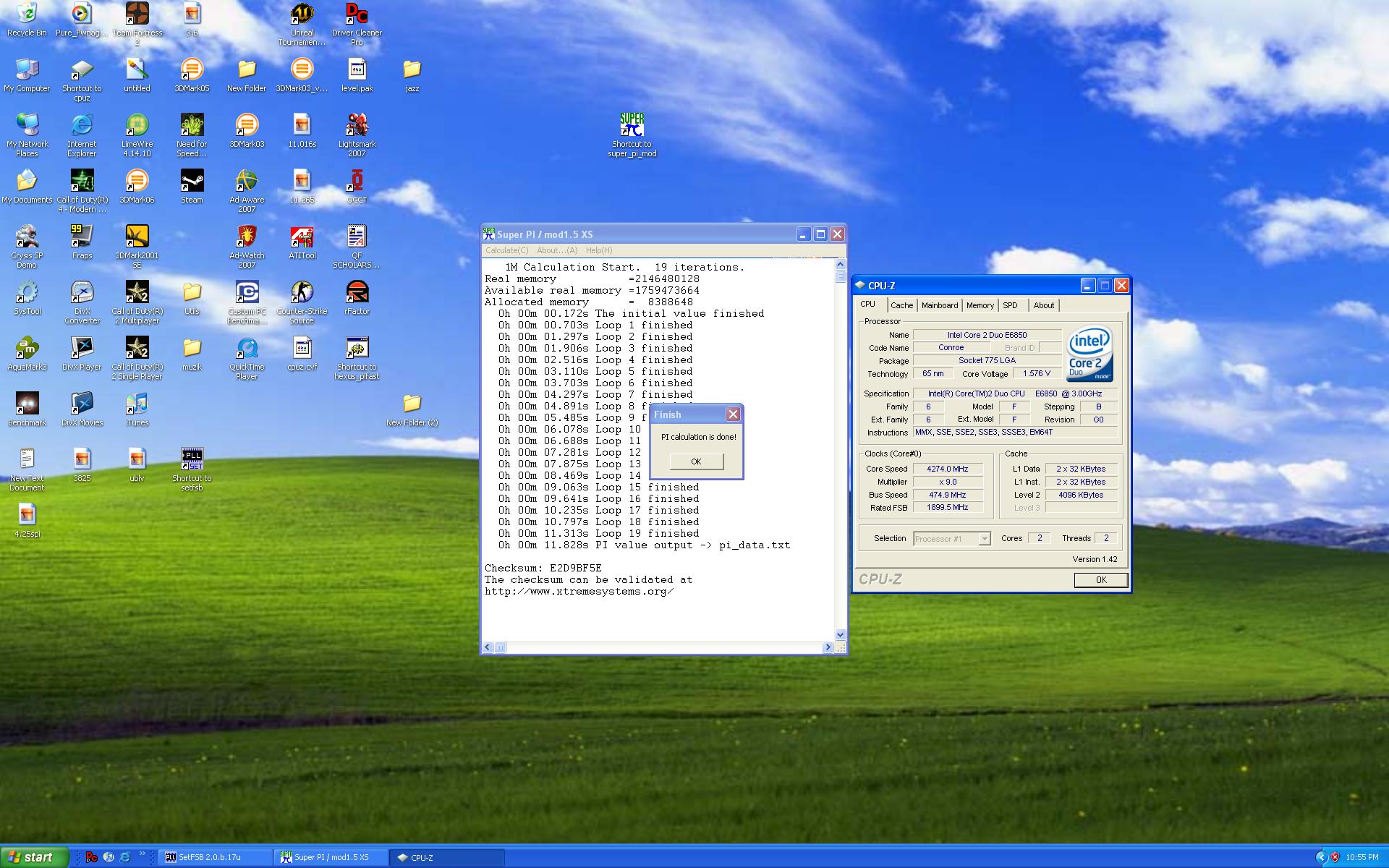
Task: Click Super PI horizontal scrollbar left arrow
Action: click(x=488, y=647)
